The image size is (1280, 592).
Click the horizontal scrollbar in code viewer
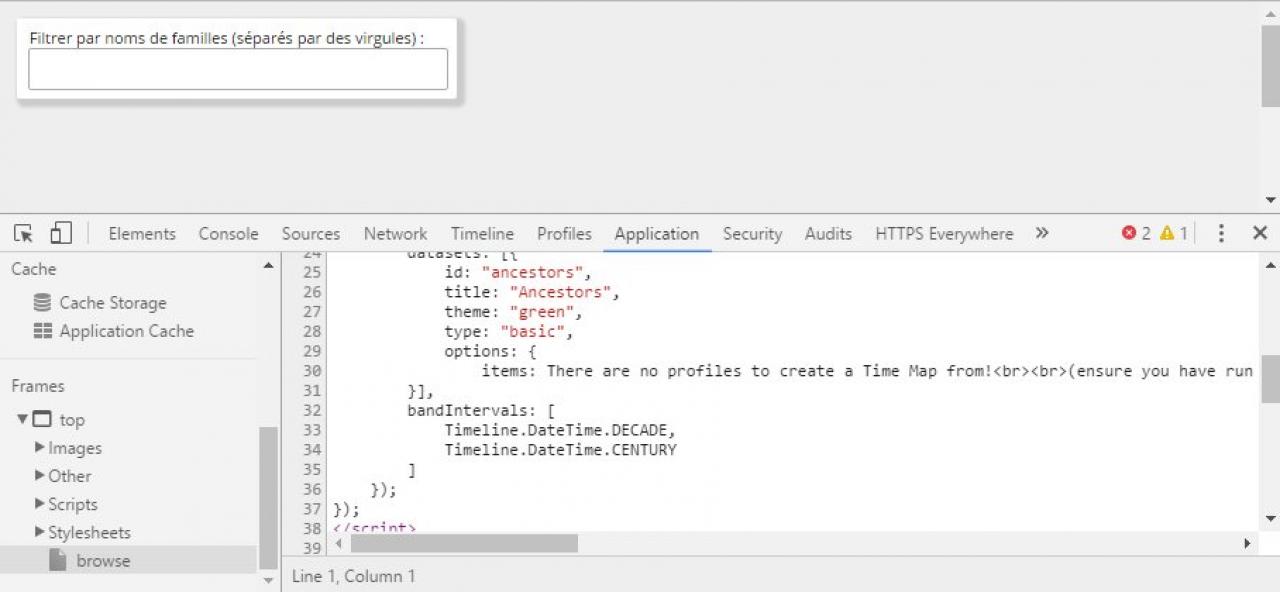464,543
